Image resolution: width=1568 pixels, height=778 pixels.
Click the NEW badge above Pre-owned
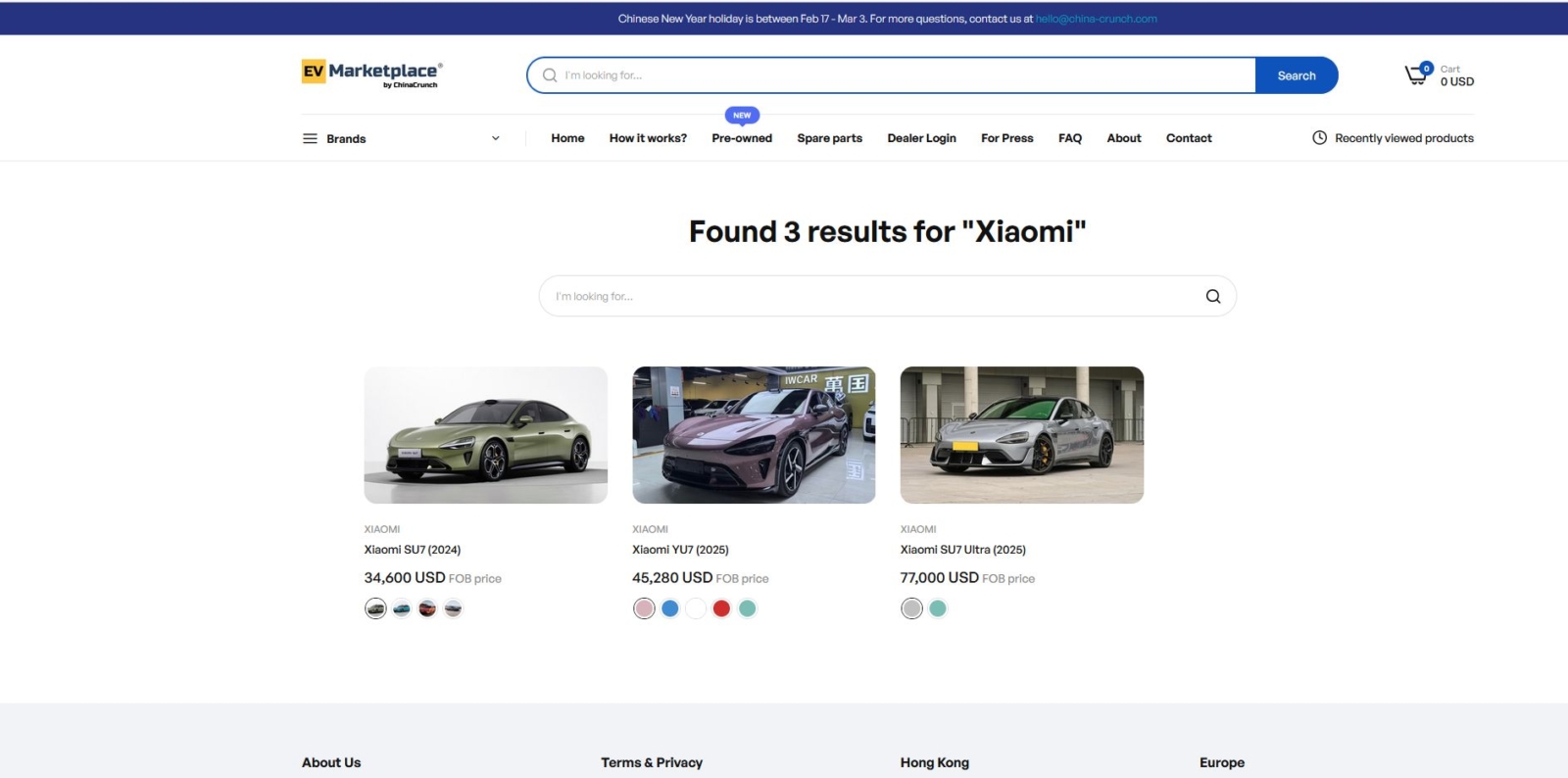[x=742, y=116]
